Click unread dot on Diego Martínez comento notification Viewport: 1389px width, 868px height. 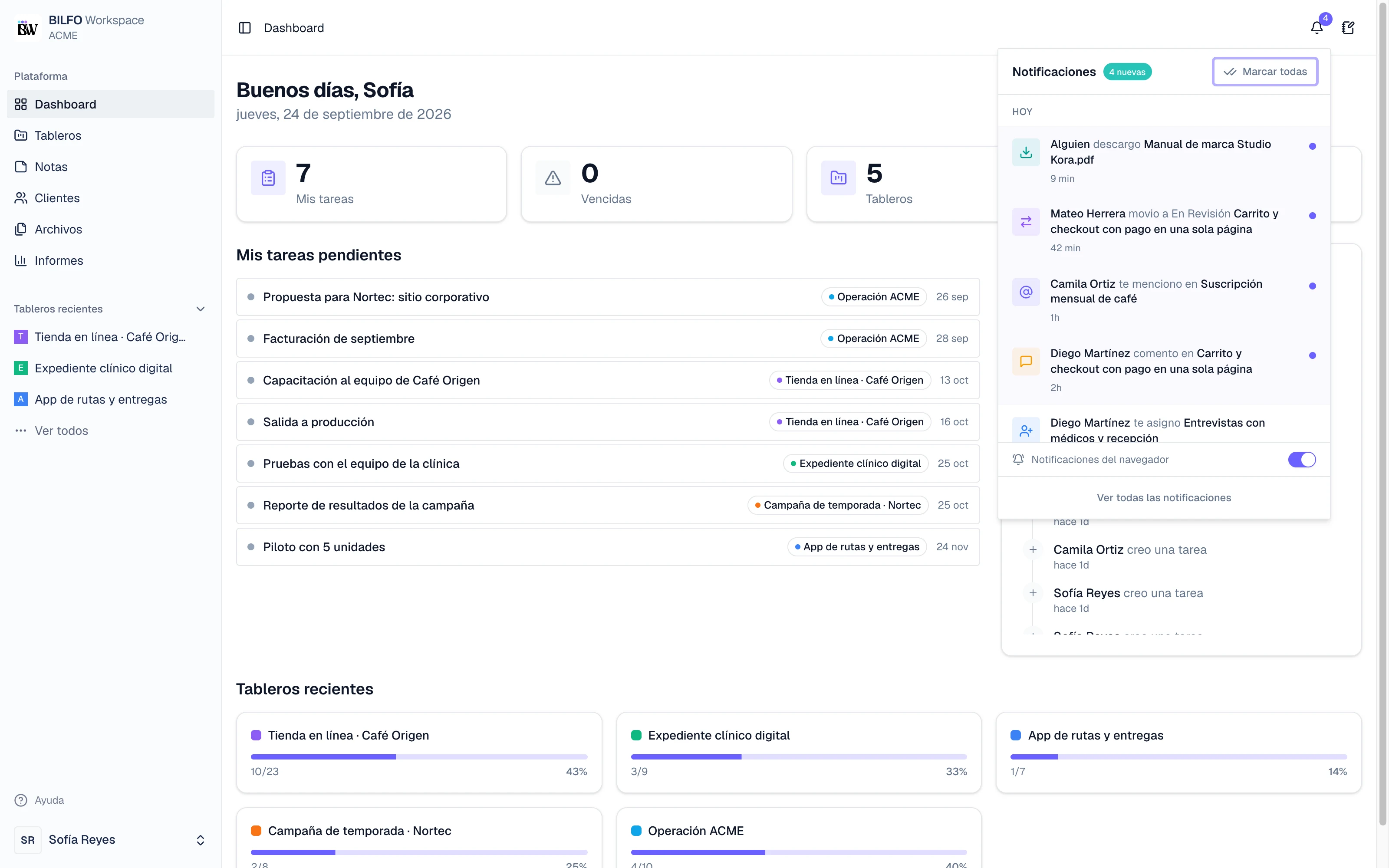click(1312, 355)
